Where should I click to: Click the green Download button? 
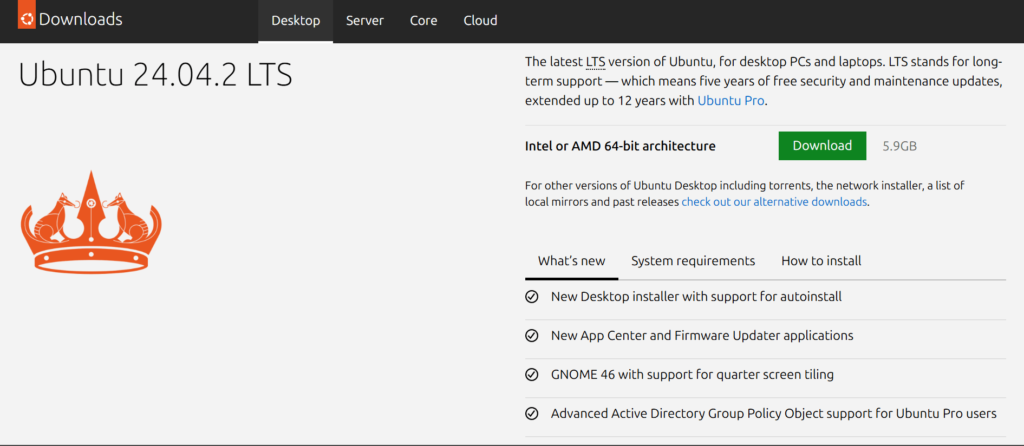pyautogui.click(x=822, y=146)
